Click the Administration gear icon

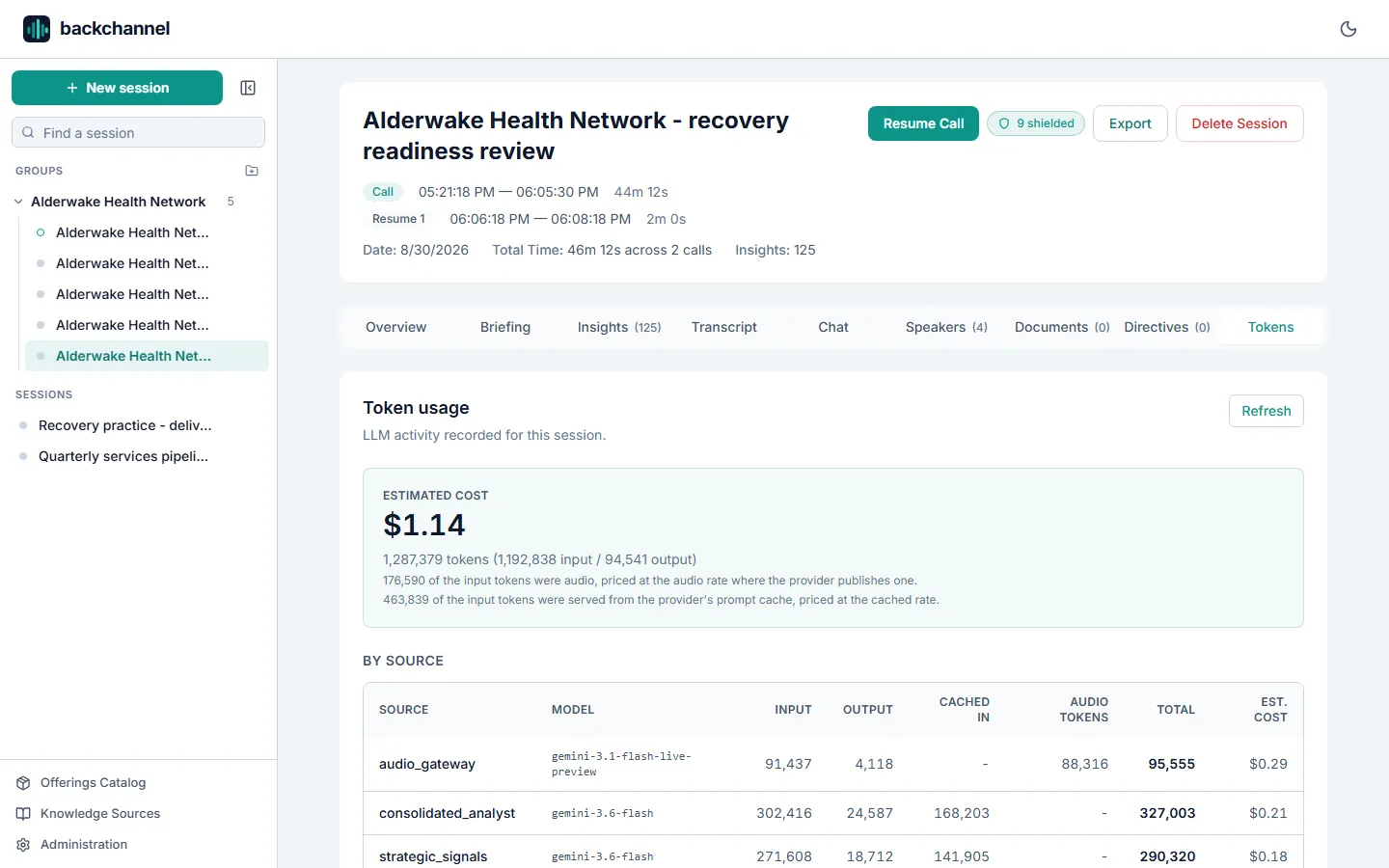(x=23, y=845)
